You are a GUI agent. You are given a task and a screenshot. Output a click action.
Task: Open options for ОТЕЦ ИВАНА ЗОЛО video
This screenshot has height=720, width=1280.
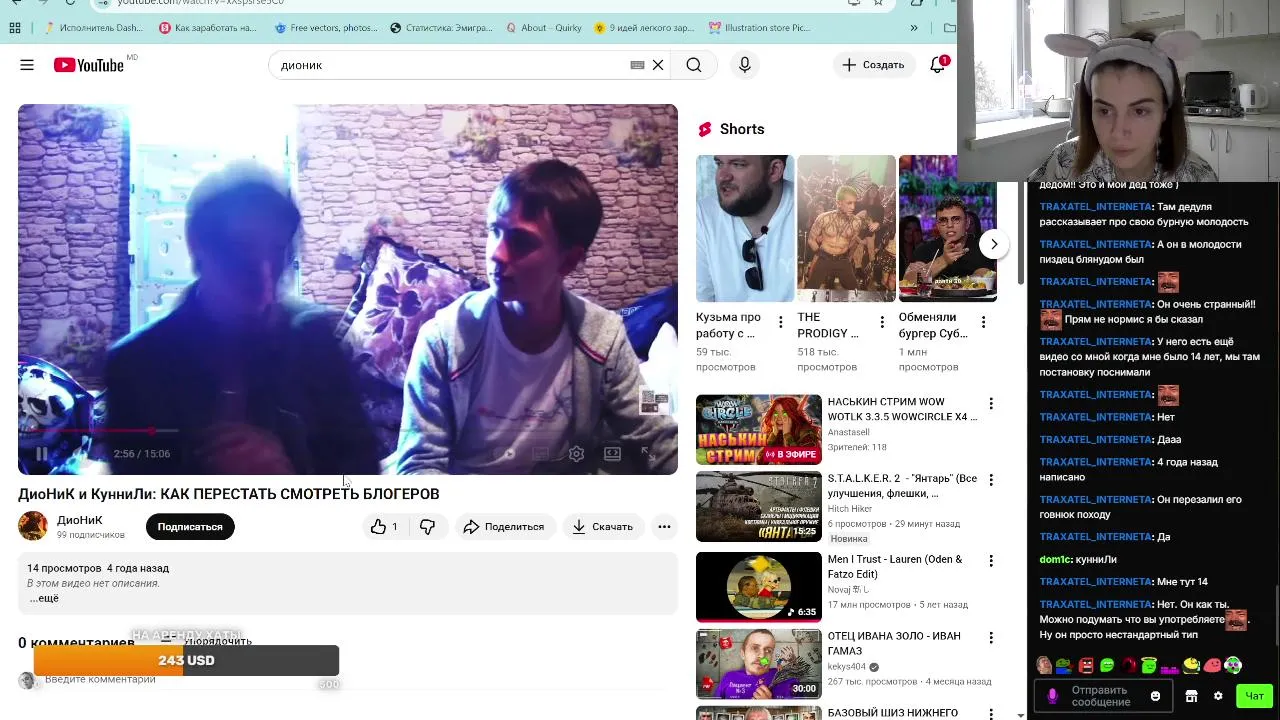click(x=991, y=638)
